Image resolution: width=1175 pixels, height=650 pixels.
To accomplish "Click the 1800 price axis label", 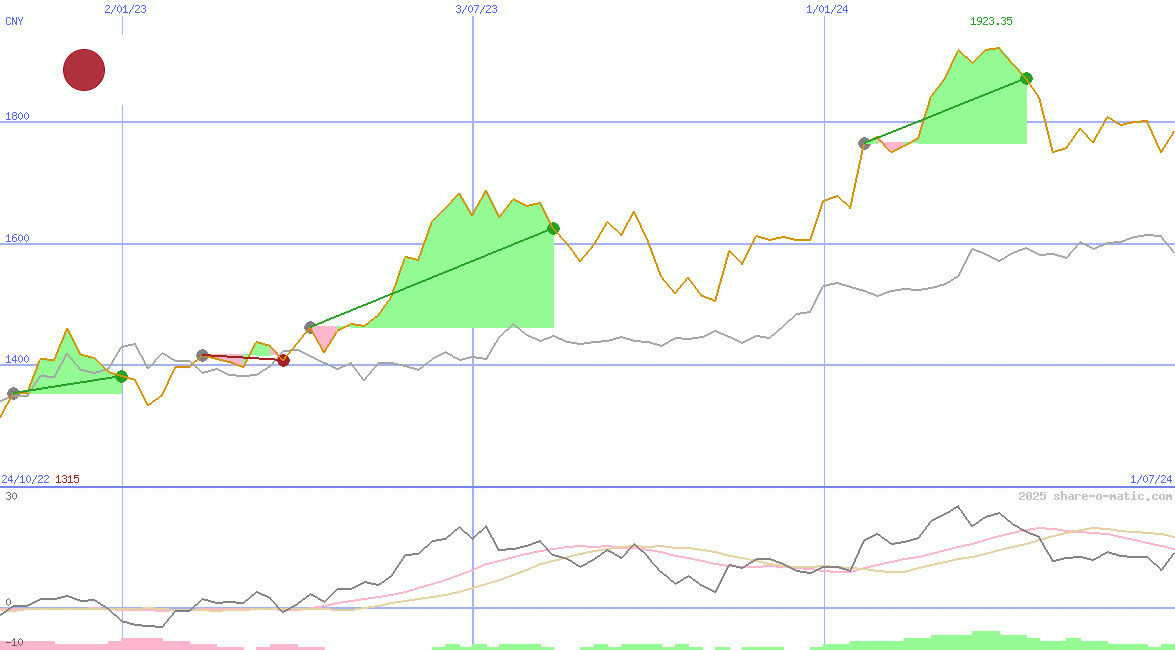I will pos(17,116).
